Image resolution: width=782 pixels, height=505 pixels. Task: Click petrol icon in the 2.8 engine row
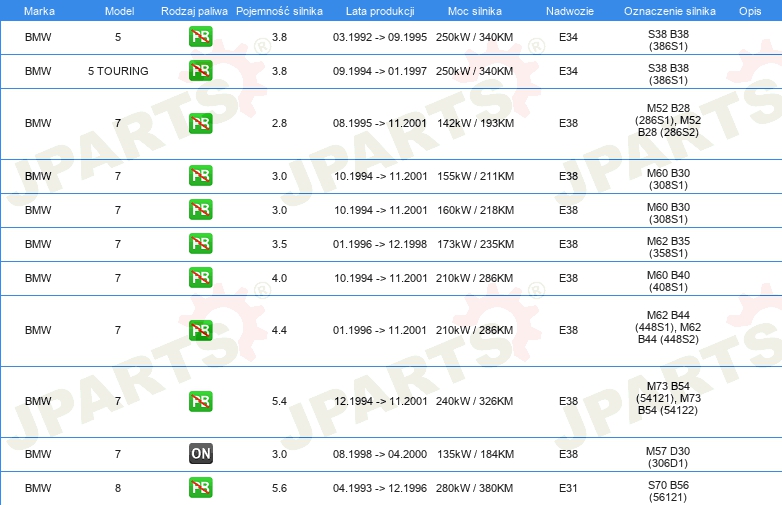click(200, 123)
